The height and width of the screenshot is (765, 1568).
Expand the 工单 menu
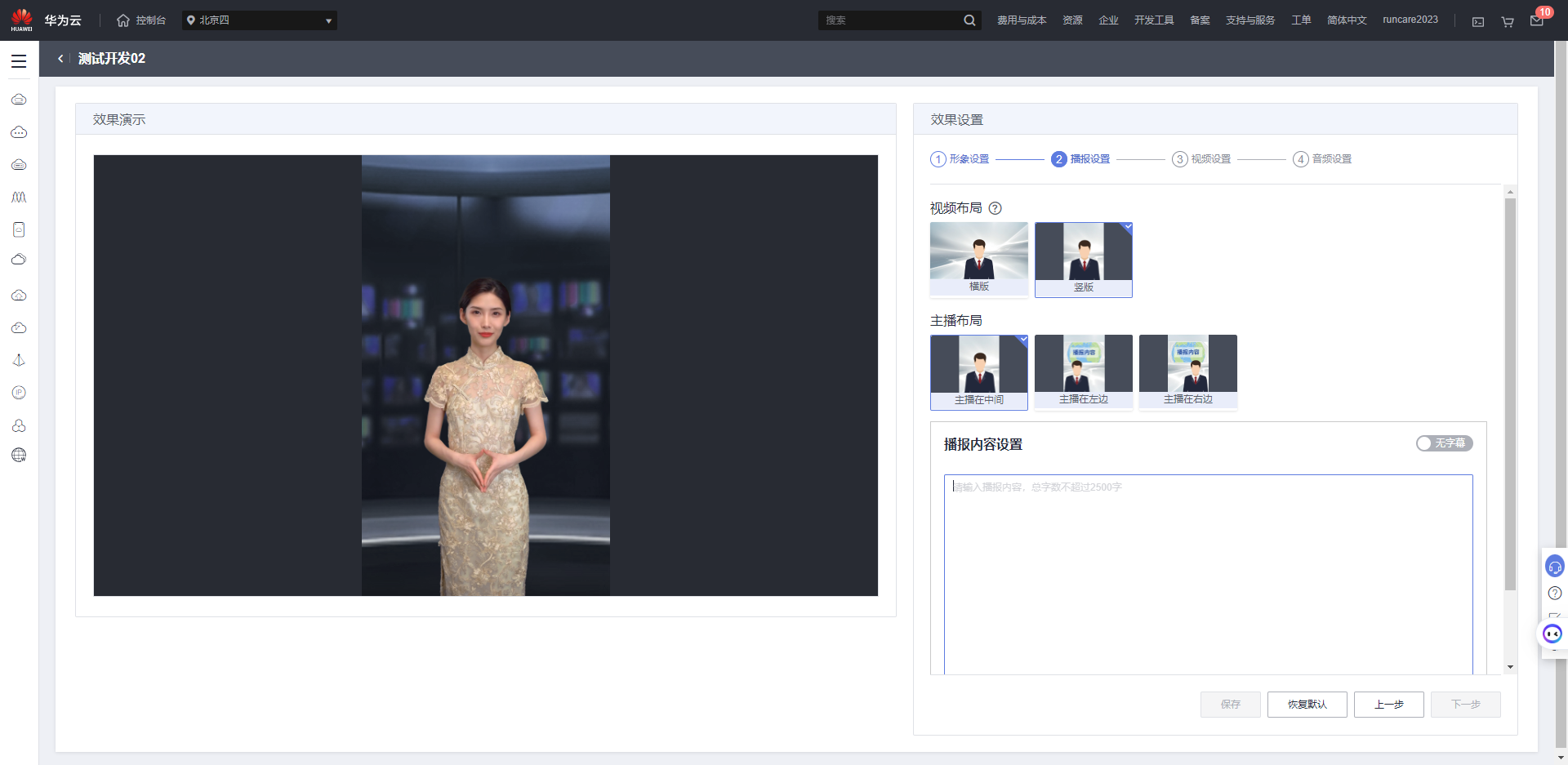pos(1301,20)
